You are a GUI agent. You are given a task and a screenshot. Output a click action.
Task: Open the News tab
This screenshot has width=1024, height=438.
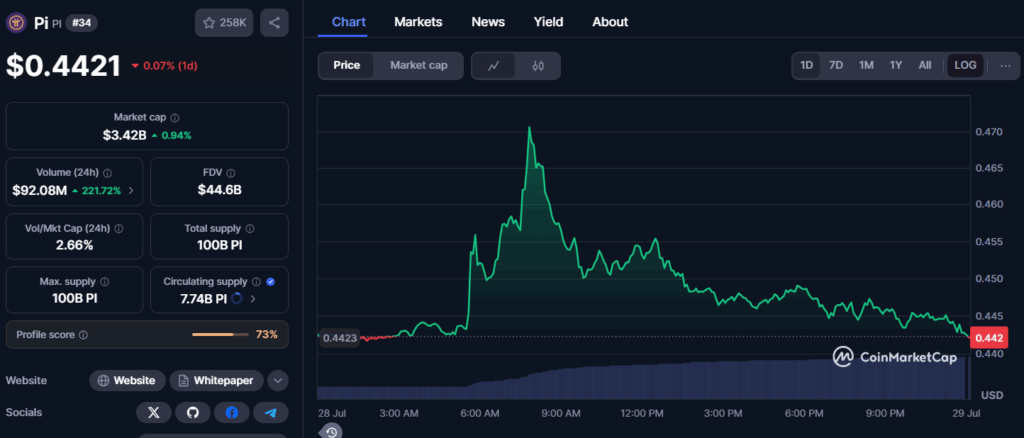point(488,22)
